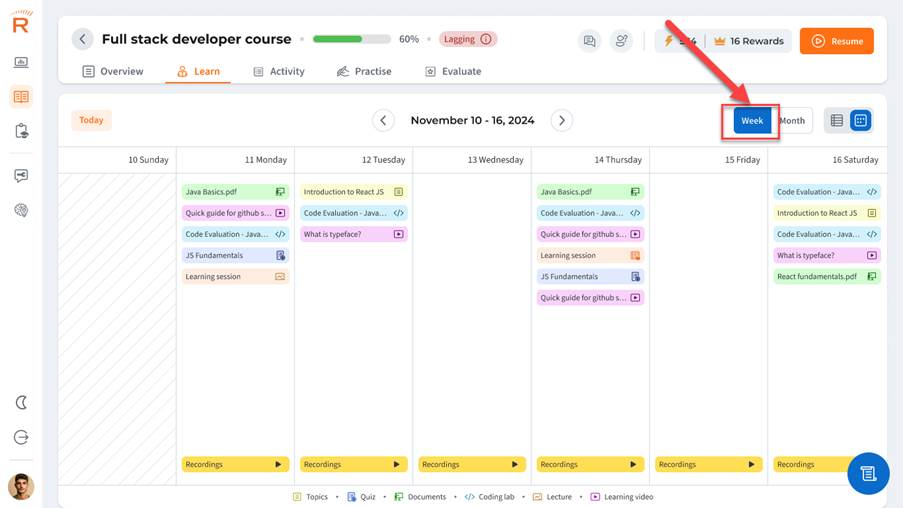This screenshot has height=508, width=903.
Task: Click the courses book icon in sidebar
Action: [21, 97]
